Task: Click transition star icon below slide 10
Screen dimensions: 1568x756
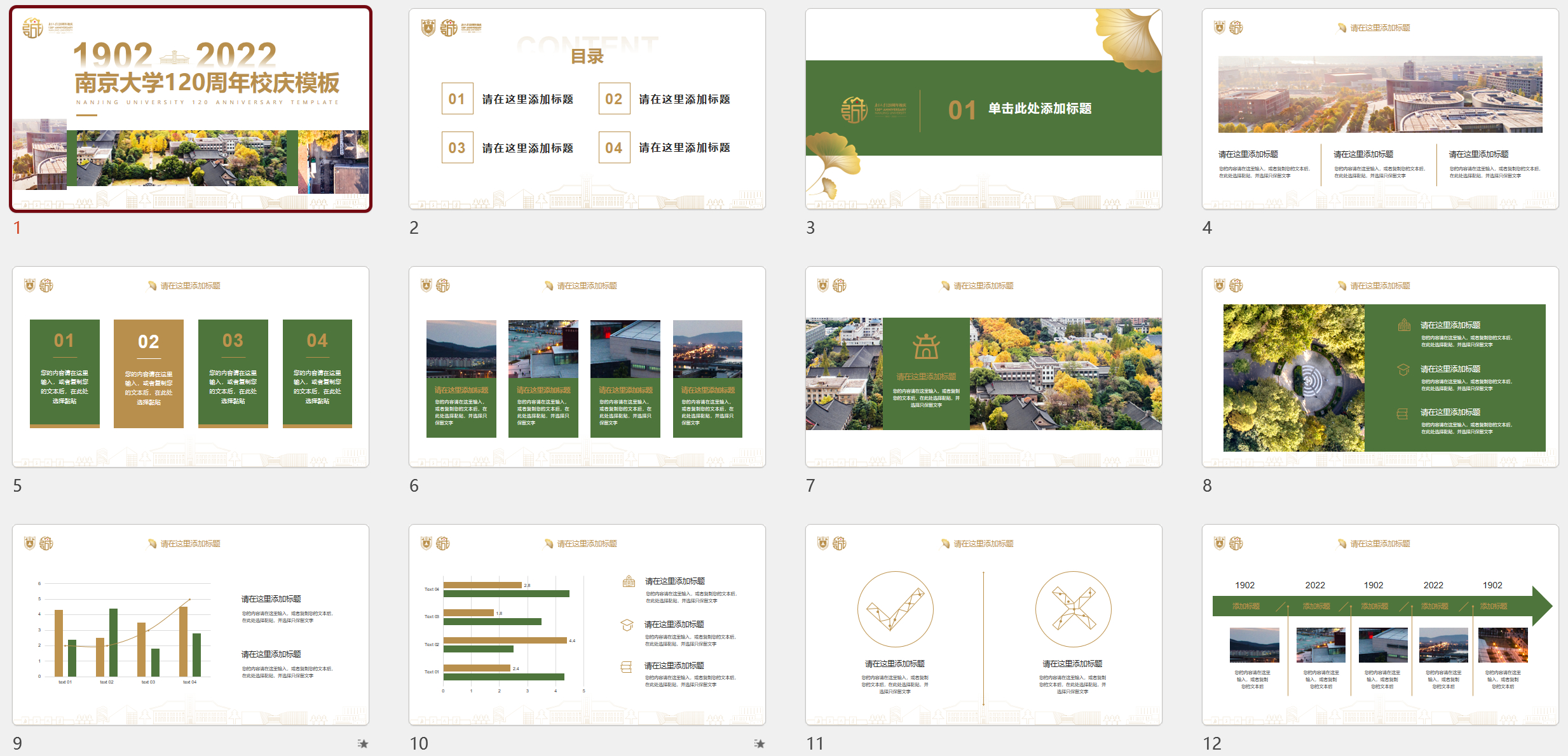Action: click(x=760, y=743)
